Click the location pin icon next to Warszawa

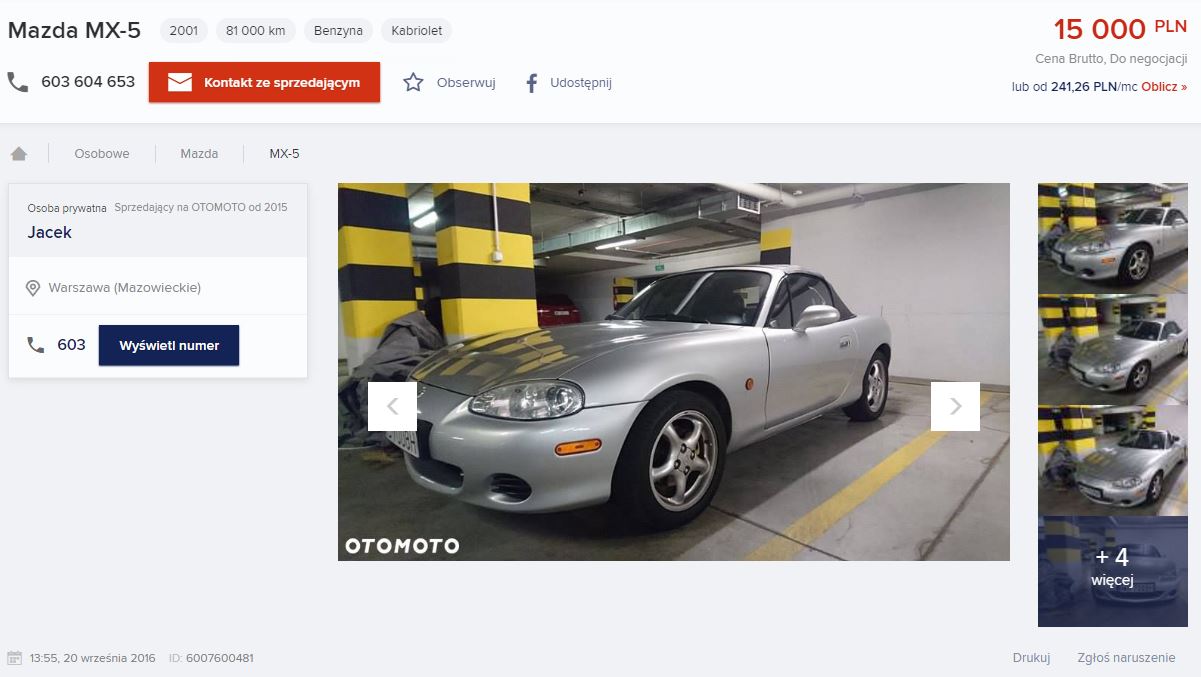tap(34, 288)
